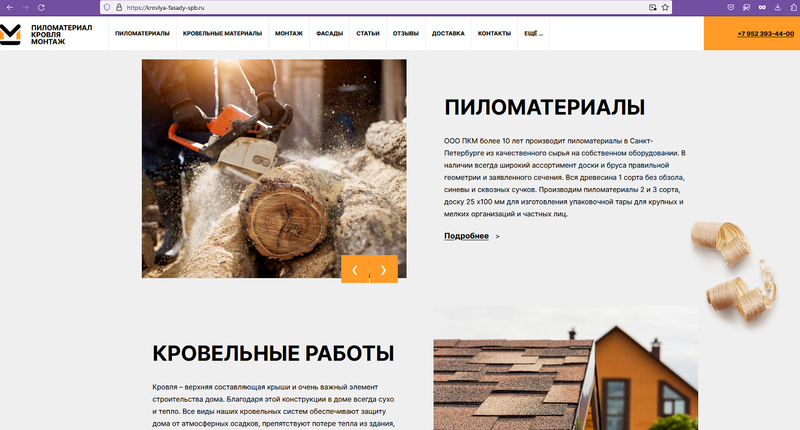Open the shield tracking protection icon
Screen dimensions: 800x430
pos(107,8)
